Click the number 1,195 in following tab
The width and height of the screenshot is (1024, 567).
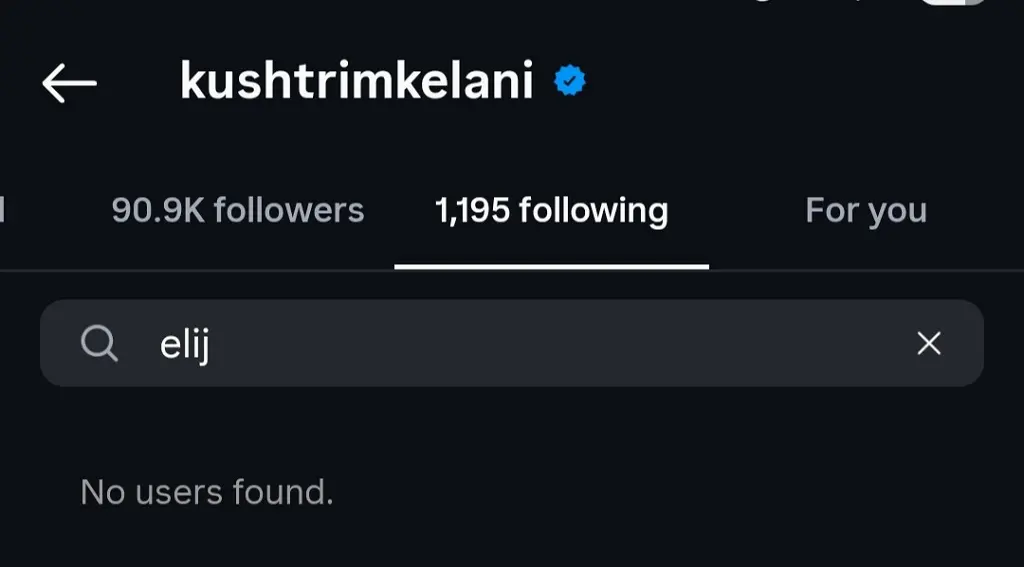point(472,211)
